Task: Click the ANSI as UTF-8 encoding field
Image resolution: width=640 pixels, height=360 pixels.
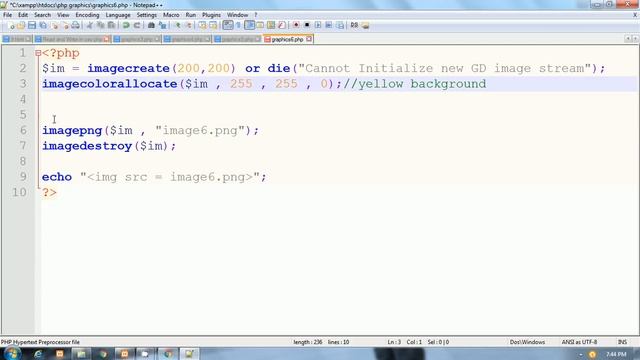Action: pyautogui.click(x=579, y=342)
